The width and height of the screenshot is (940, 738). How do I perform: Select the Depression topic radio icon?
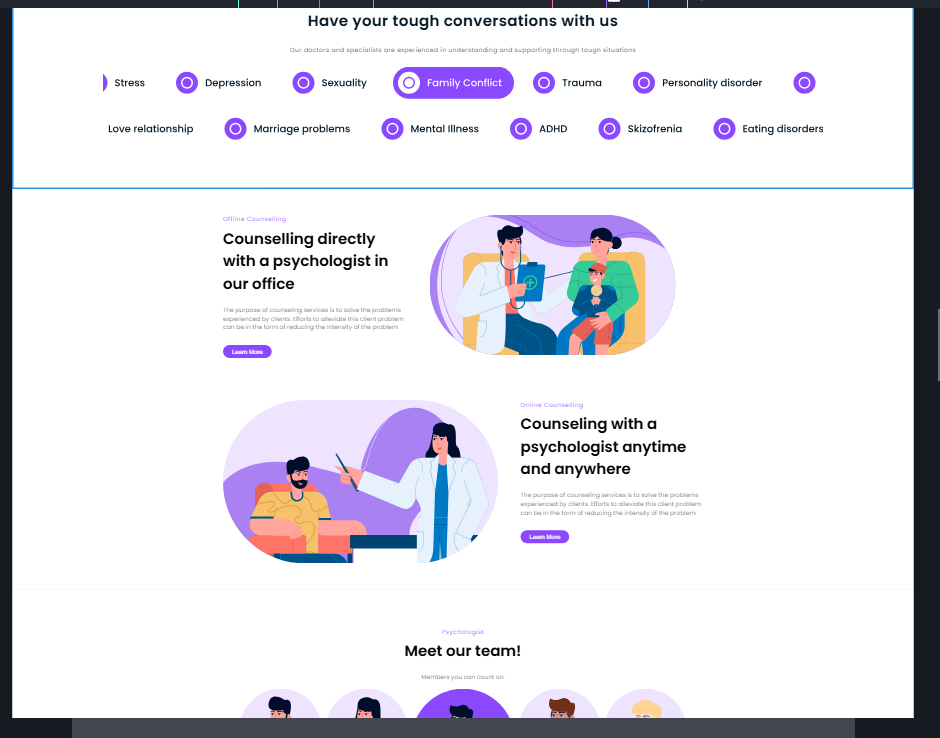coord(186,83)
